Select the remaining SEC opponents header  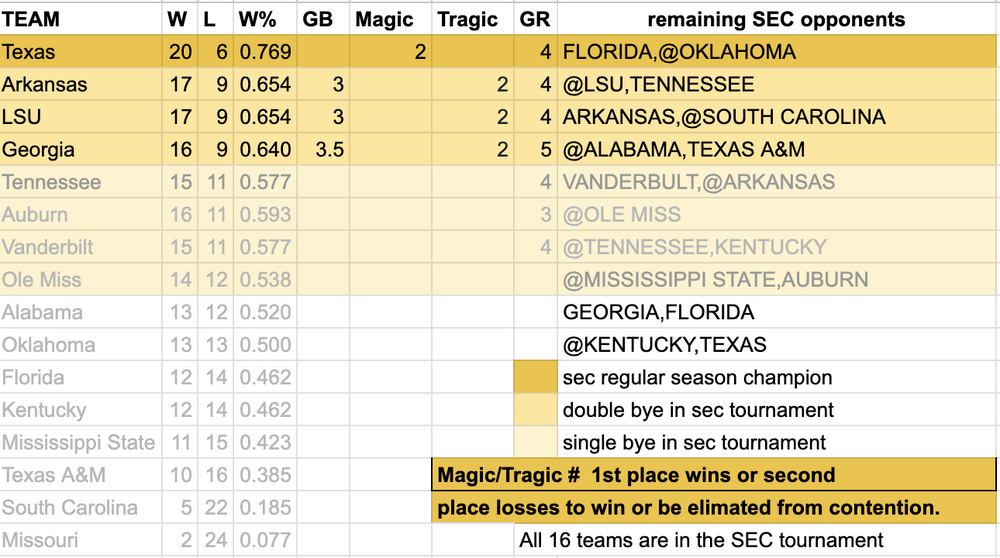pos(777,19)
